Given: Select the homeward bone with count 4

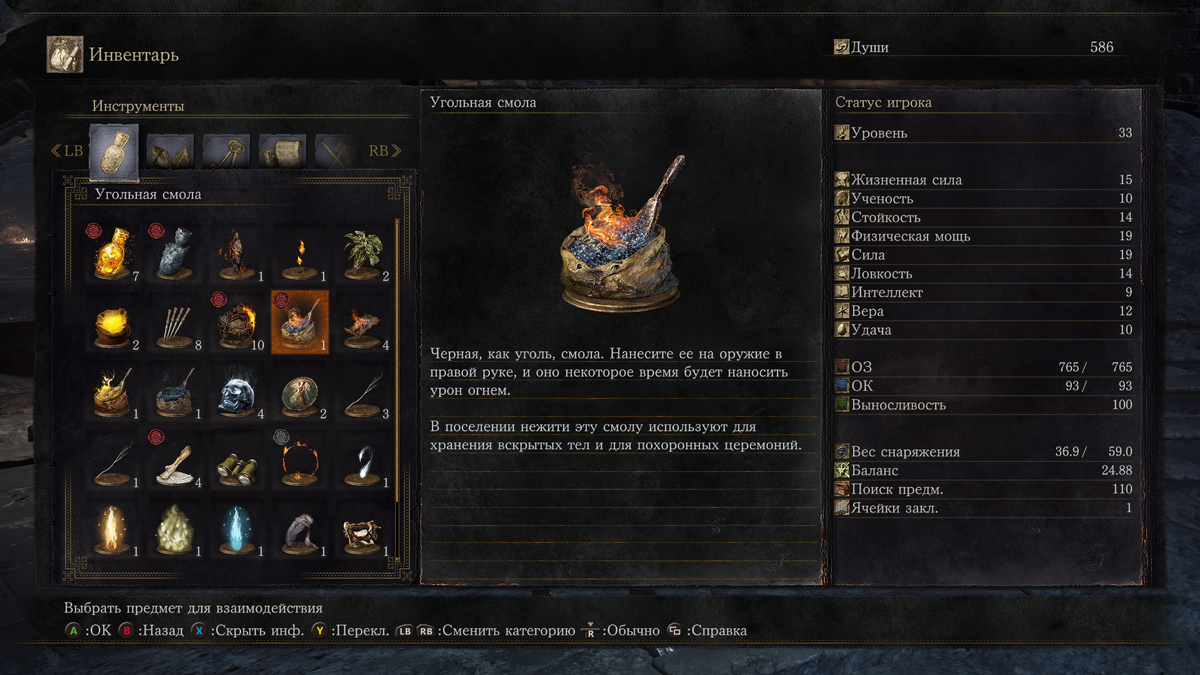Looking at the screenshot, I should tap(174, 461).
